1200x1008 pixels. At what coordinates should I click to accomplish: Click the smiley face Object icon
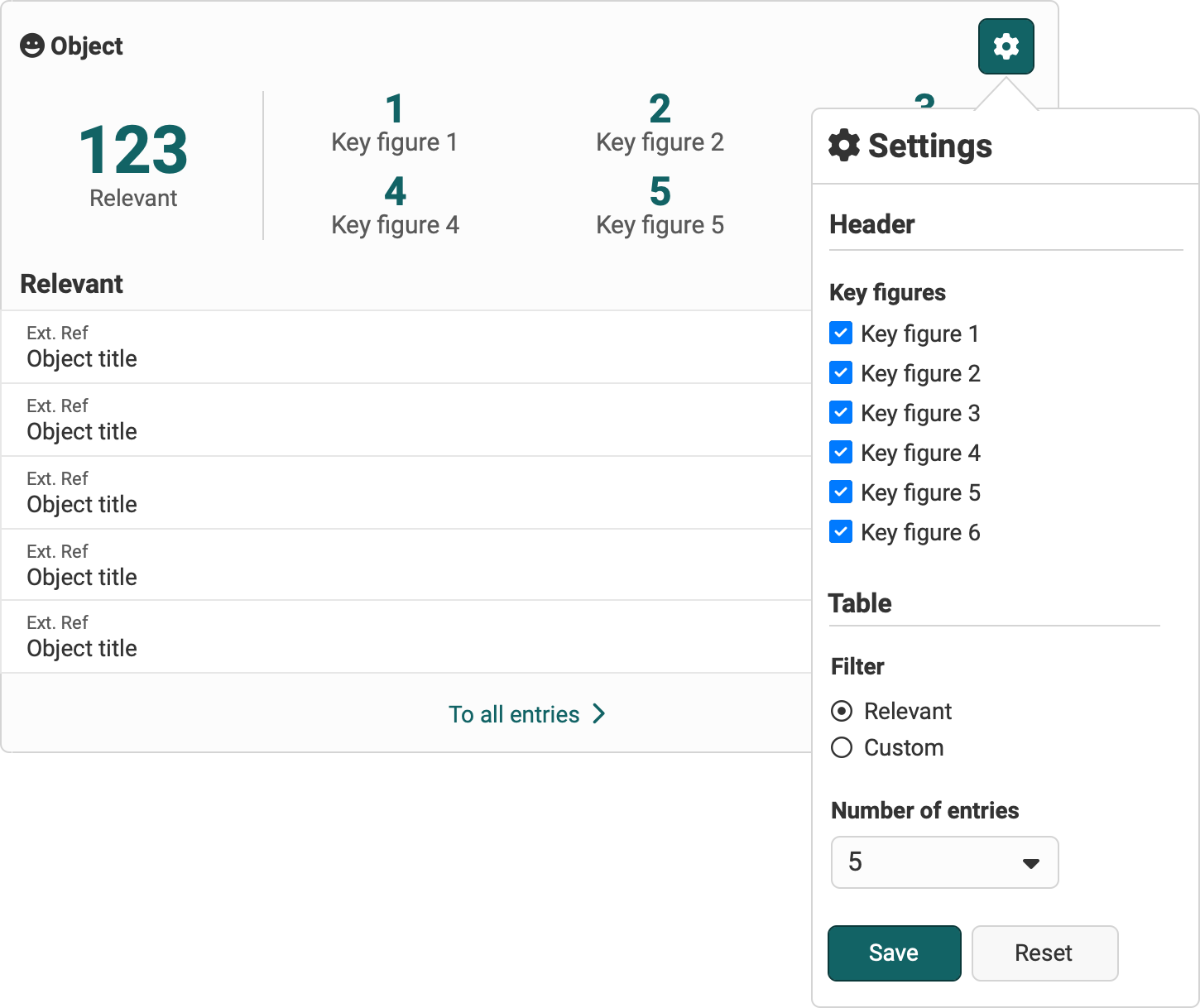[x=31, y=46]
